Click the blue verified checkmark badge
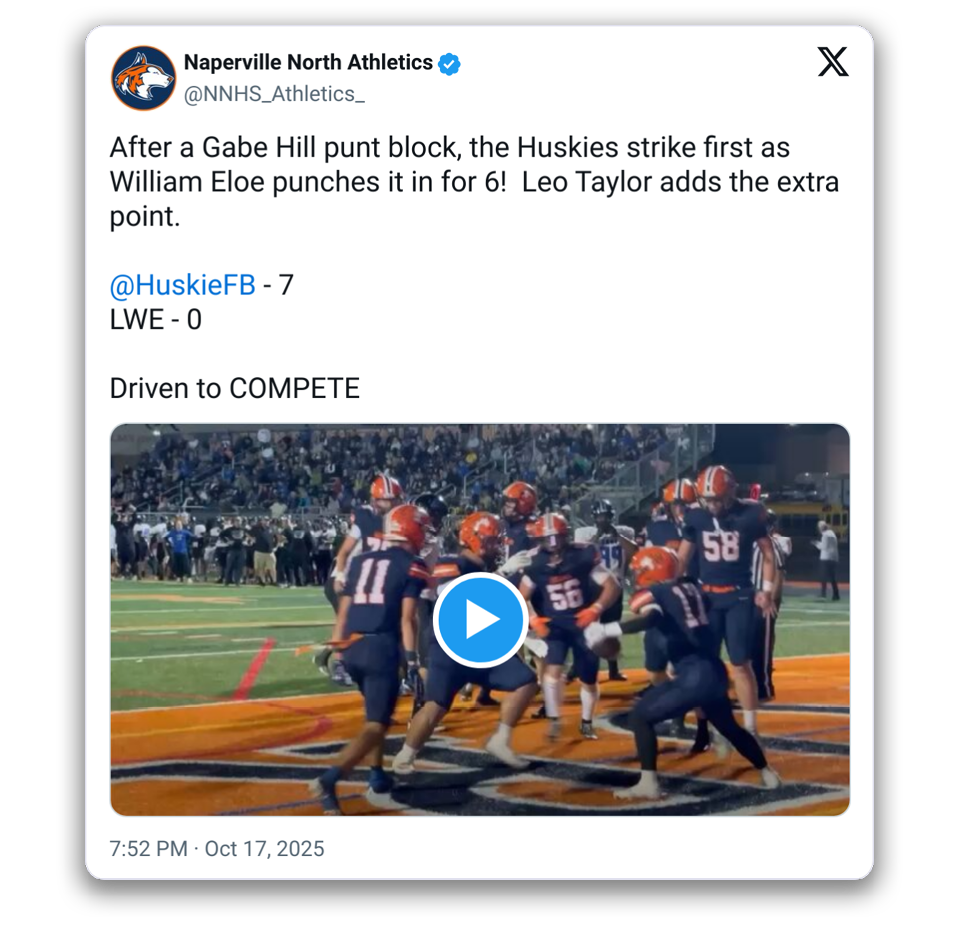Screen dimensions: 959x927 click(x=450, y=63)
